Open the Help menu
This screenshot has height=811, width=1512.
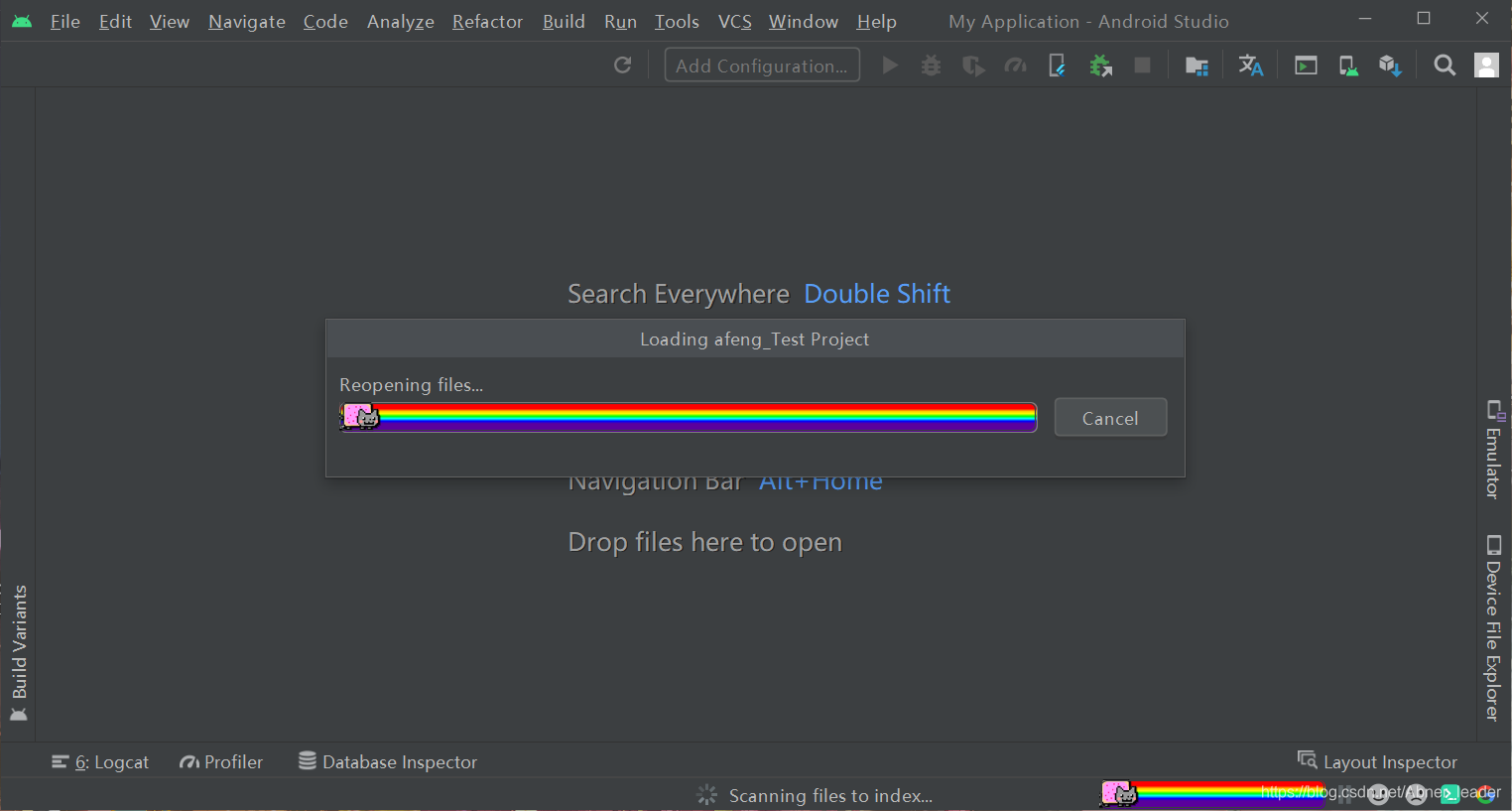(x=877, y=21)
